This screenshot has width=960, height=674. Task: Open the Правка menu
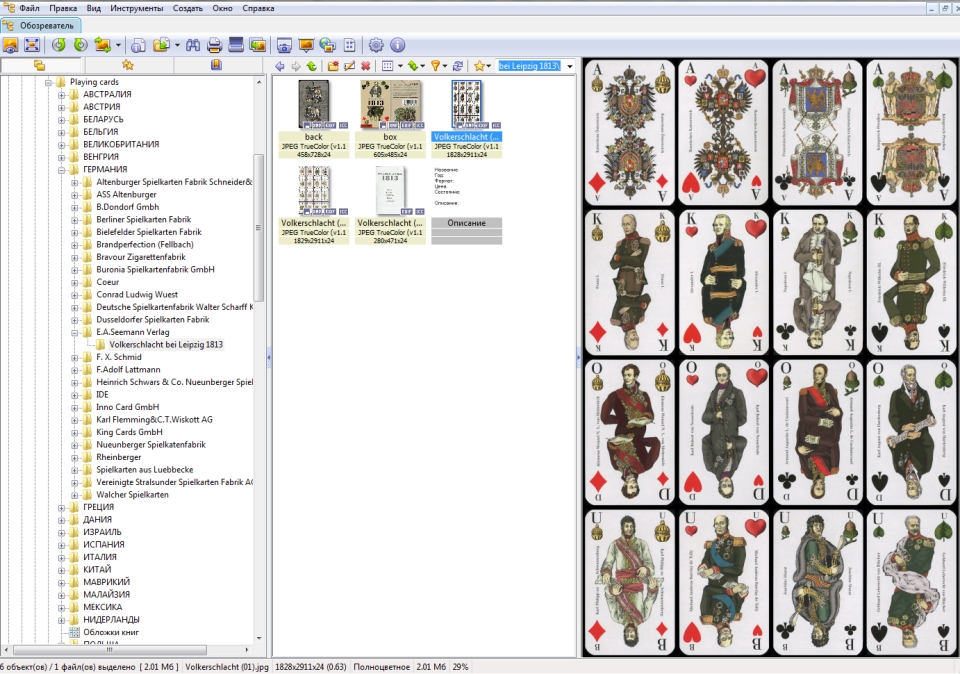pyautogui.click(x=63, y=9)
